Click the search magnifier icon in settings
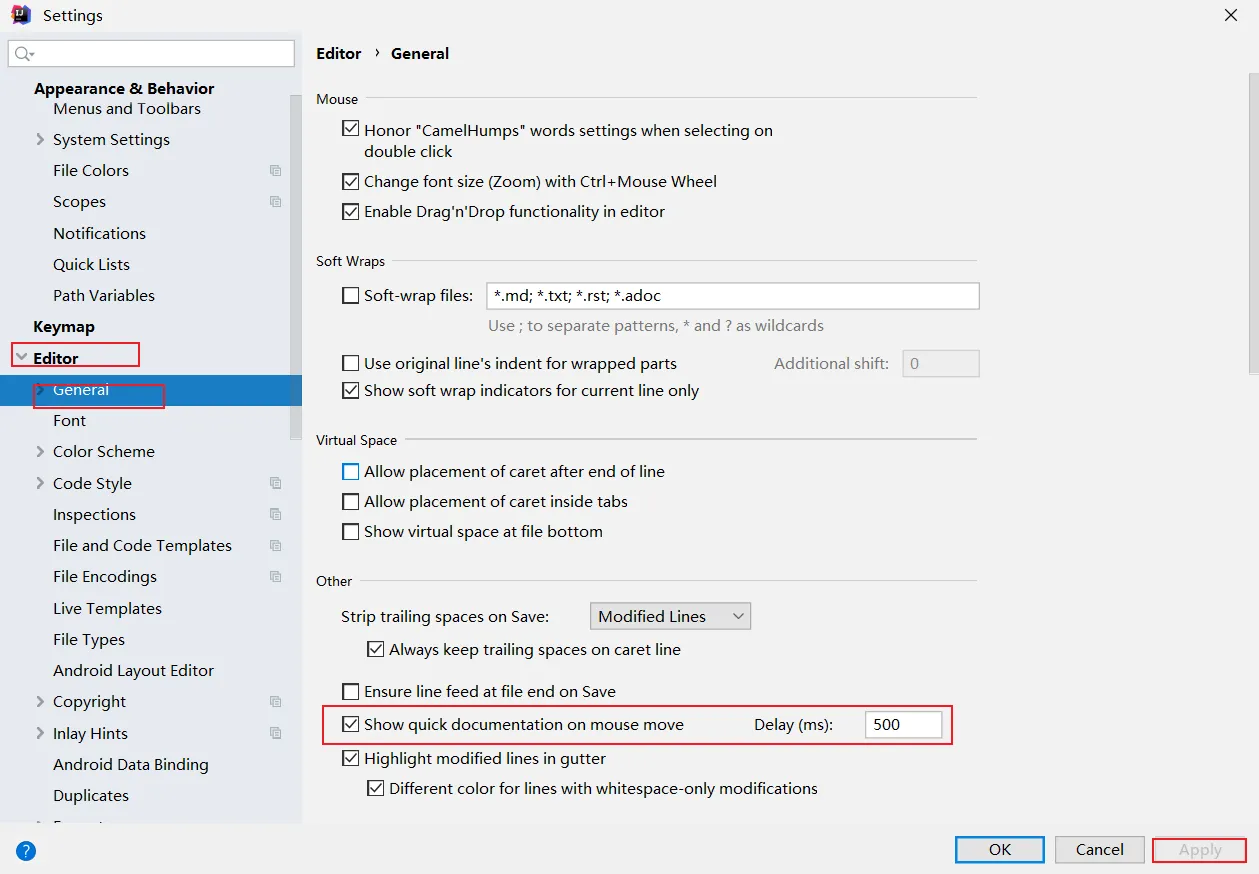Viewport: 1259px width, 874px height. pos(24,54)
